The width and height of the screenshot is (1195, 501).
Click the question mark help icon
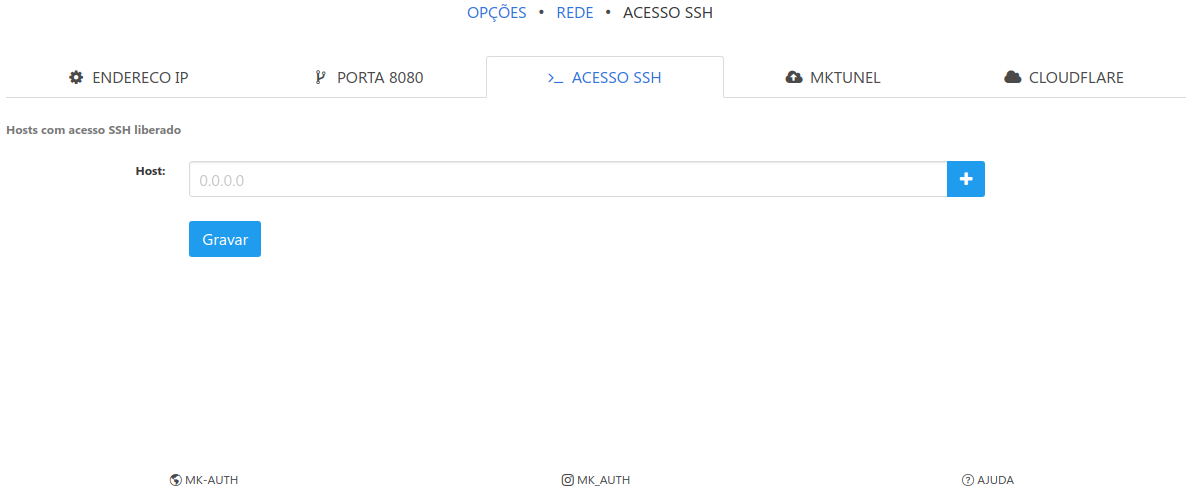(967, 480)
